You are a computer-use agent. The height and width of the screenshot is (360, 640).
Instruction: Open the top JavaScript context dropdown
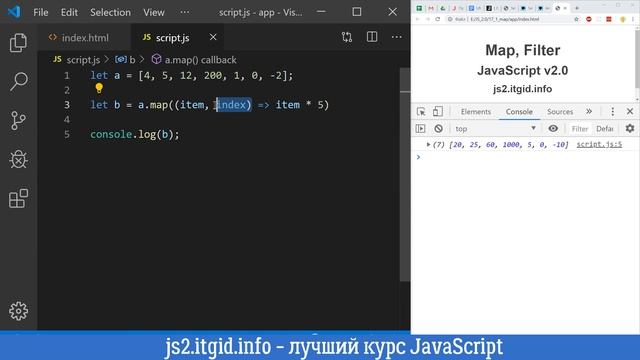point(496,129)
